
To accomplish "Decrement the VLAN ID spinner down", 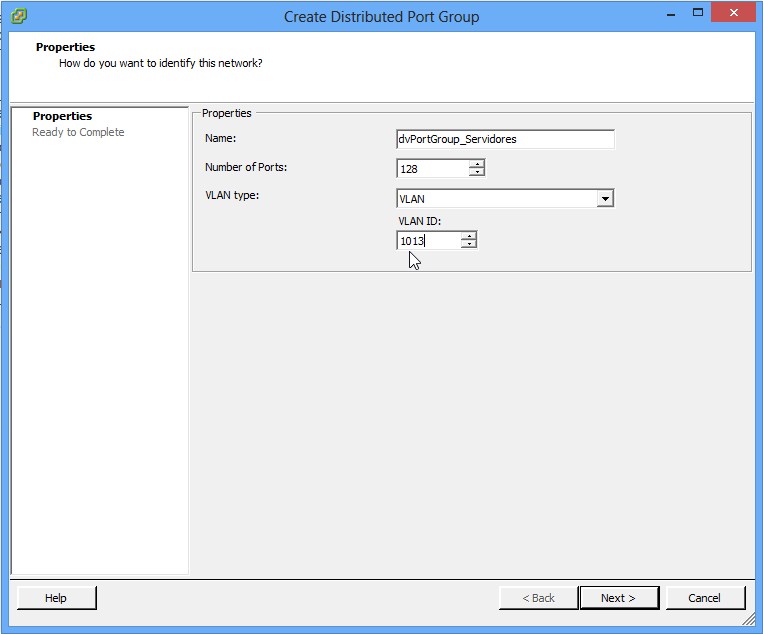I will point(468,244).
